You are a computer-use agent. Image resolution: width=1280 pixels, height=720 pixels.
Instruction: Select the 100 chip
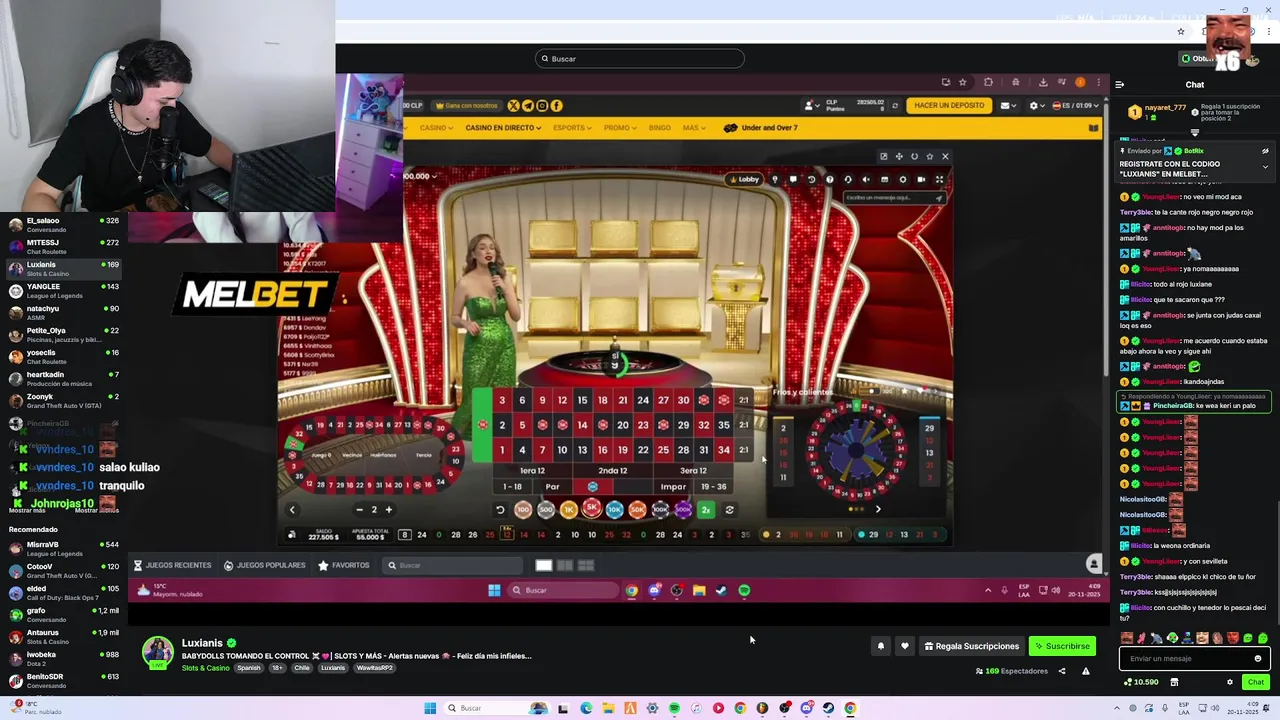[x=523, y=510]
